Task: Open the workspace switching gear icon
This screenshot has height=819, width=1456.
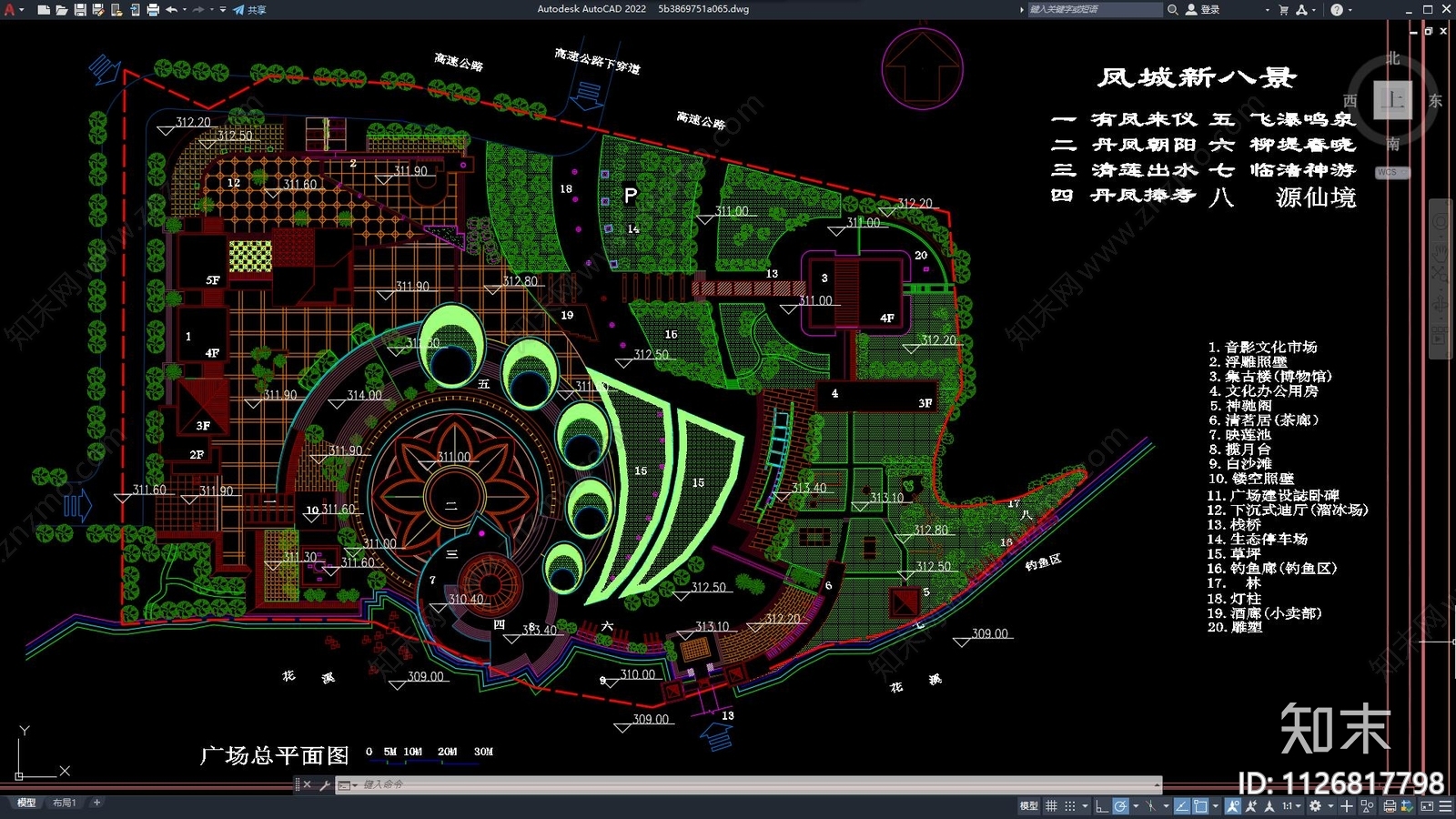Action: click(x=1315, y=806)
